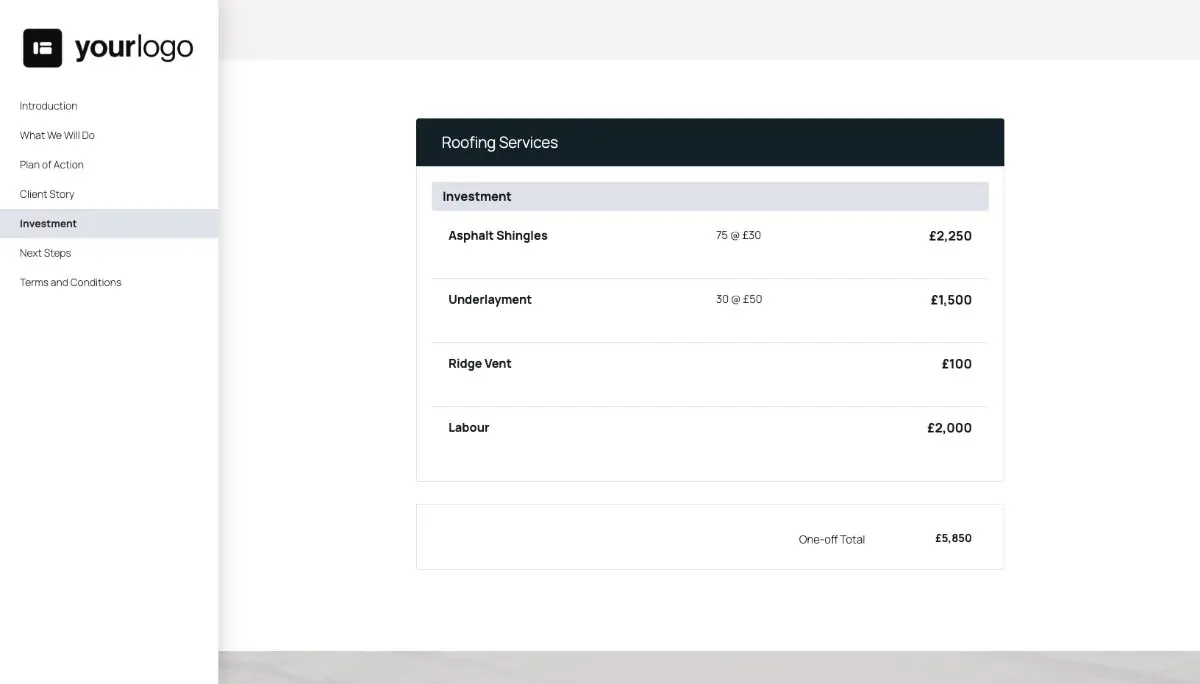Screen dimensions: 1200x684
Task: Click the Roofing Services header bar
Action: [710, 142]
